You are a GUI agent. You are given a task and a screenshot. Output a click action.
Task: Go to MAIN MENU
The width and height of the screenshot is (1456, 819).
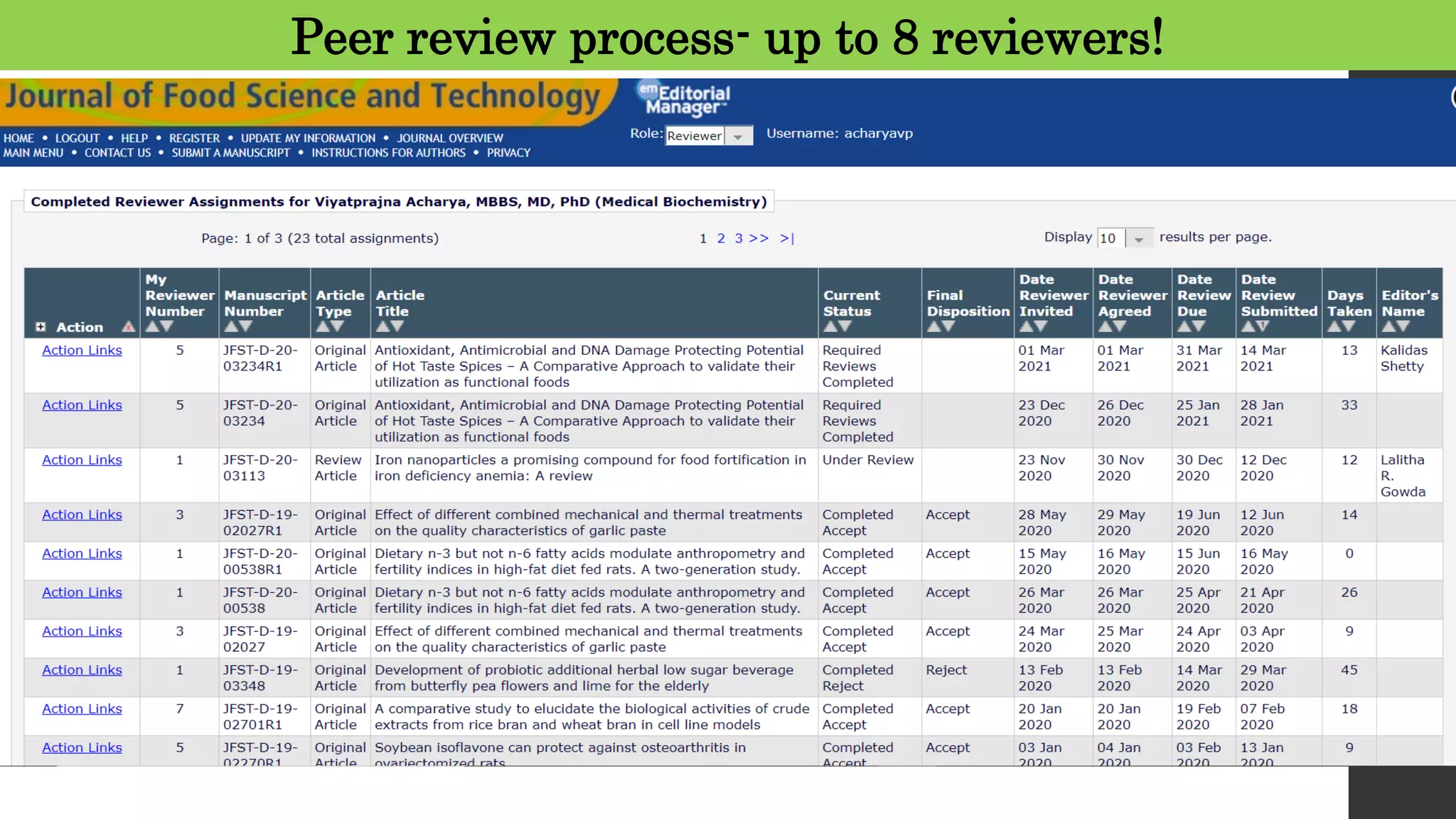coord(33,153)
